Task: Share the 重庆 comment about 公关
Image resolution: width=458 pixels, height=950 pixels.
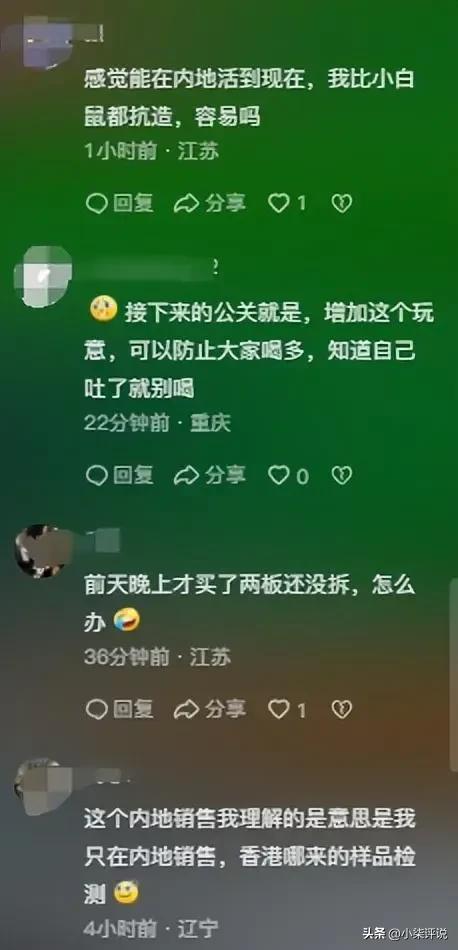Action: click(x=210, y=475)
